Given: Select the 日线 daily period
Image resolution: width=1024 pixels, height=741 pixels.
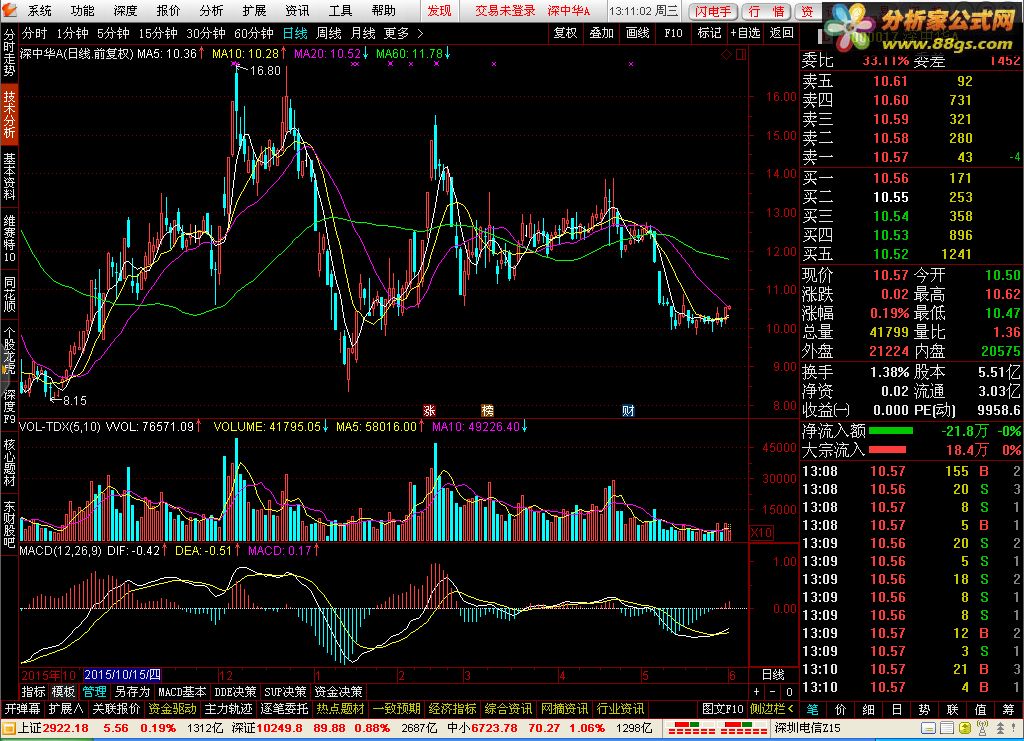Looking at the screenshot, I should 295,33.
